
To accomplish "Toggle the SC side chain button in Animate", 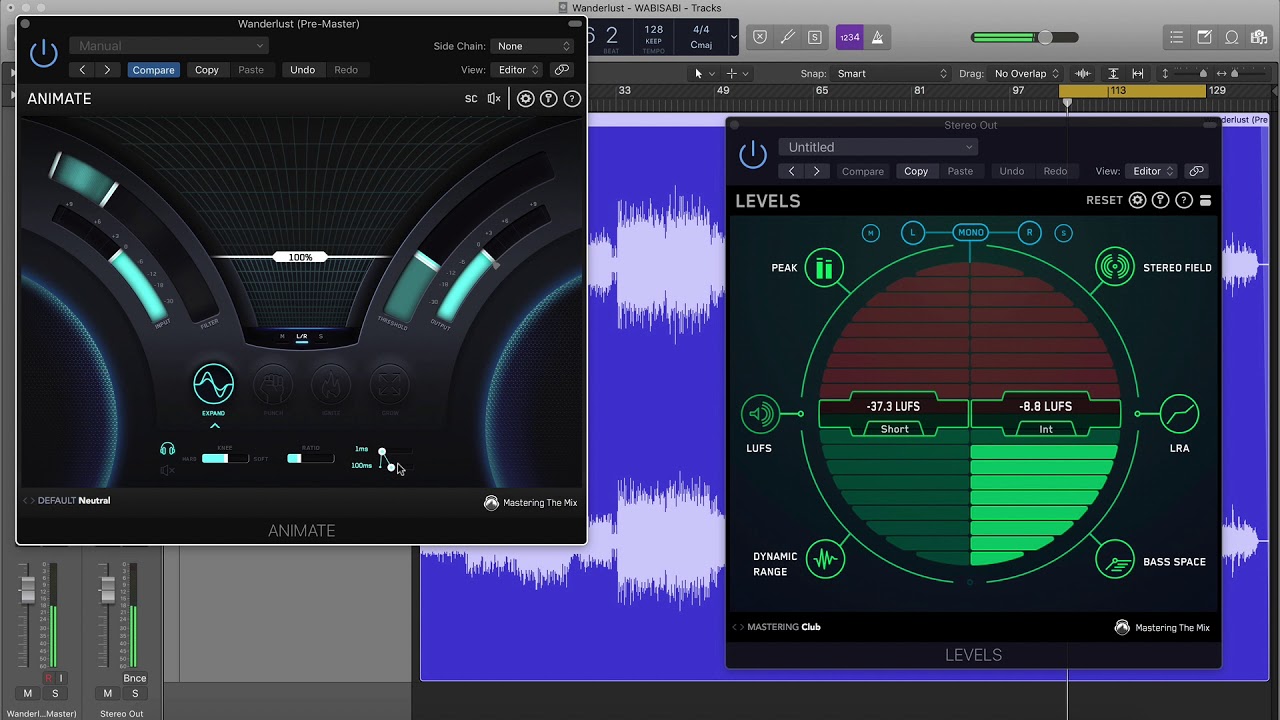I will tap(471, 99).
